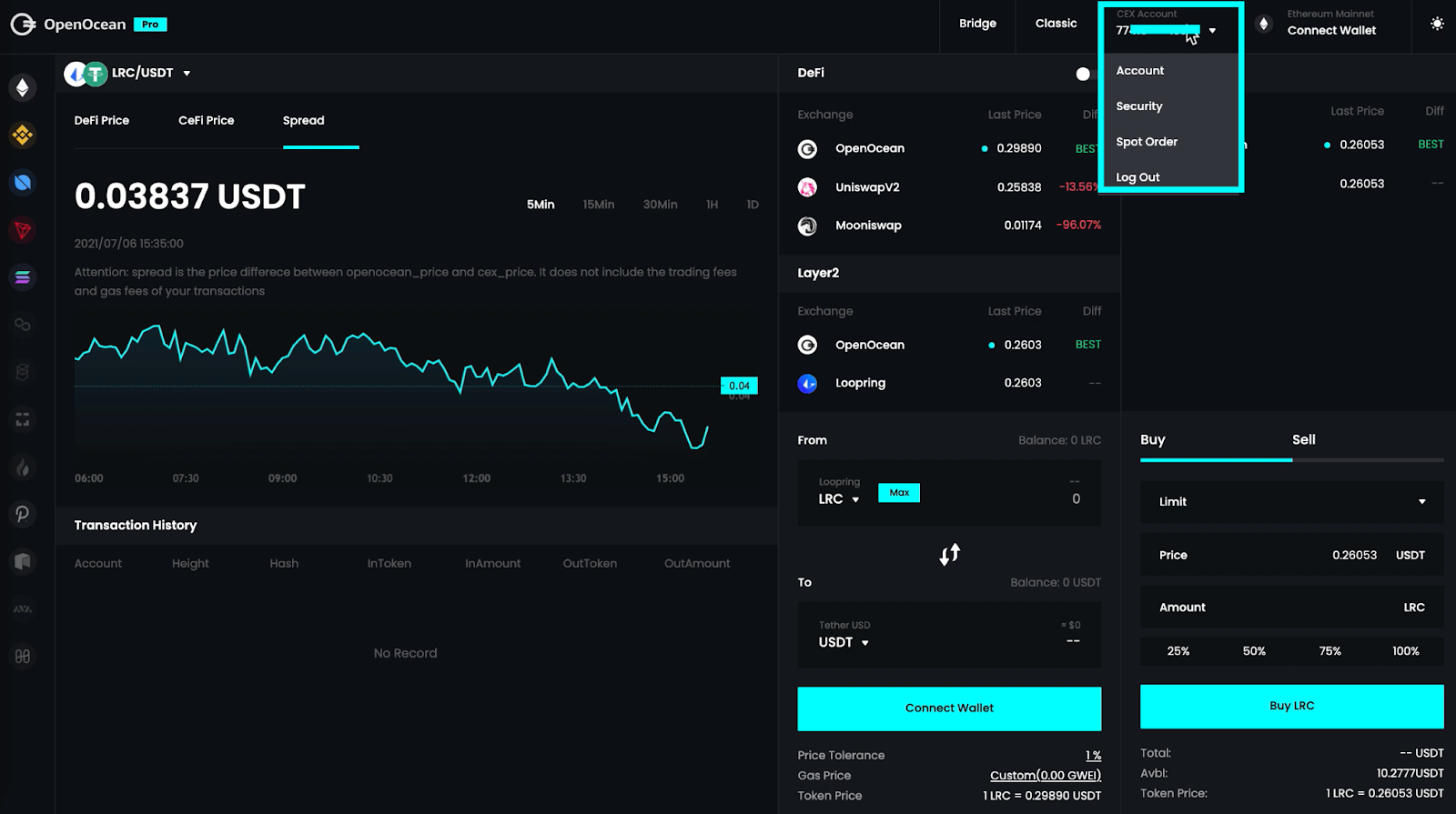Select the Harmony chain icon
This screenshot has height=814, width=1456.
pyautogui.click(x=23, y=656)
